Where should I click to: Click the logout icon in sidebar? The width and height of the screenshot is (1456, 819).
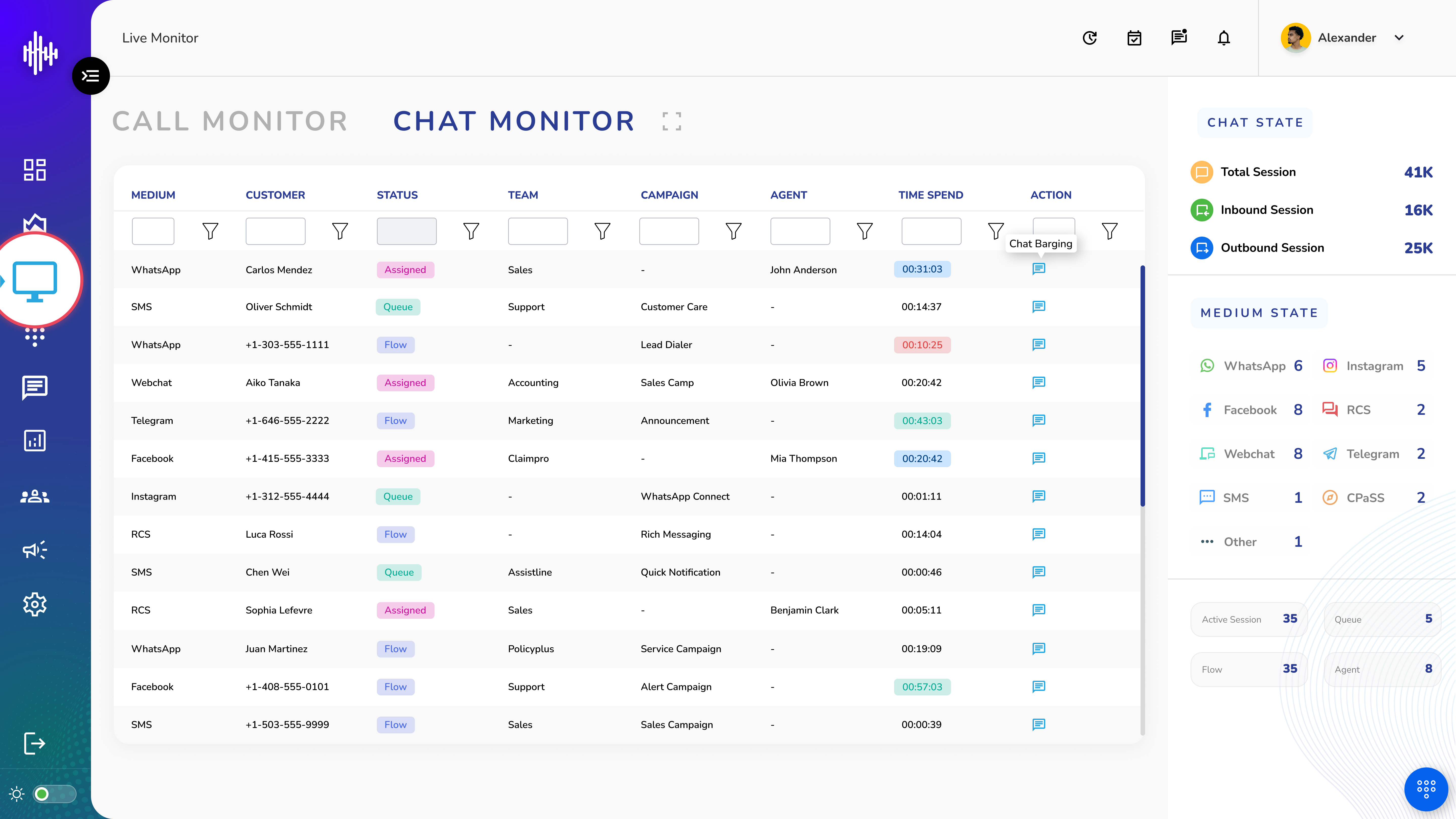(34, 743)
